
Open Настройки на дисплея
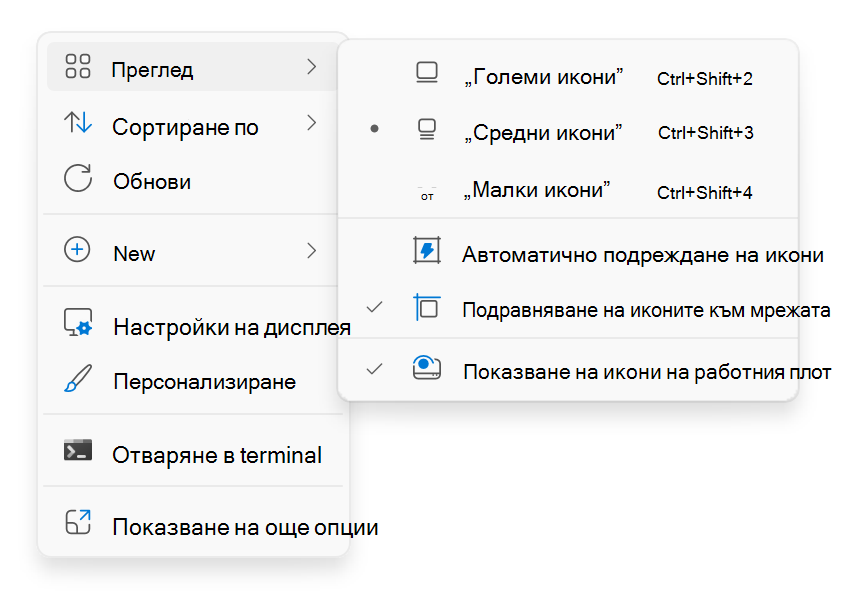pyautogui.click(x=192, y=325)
